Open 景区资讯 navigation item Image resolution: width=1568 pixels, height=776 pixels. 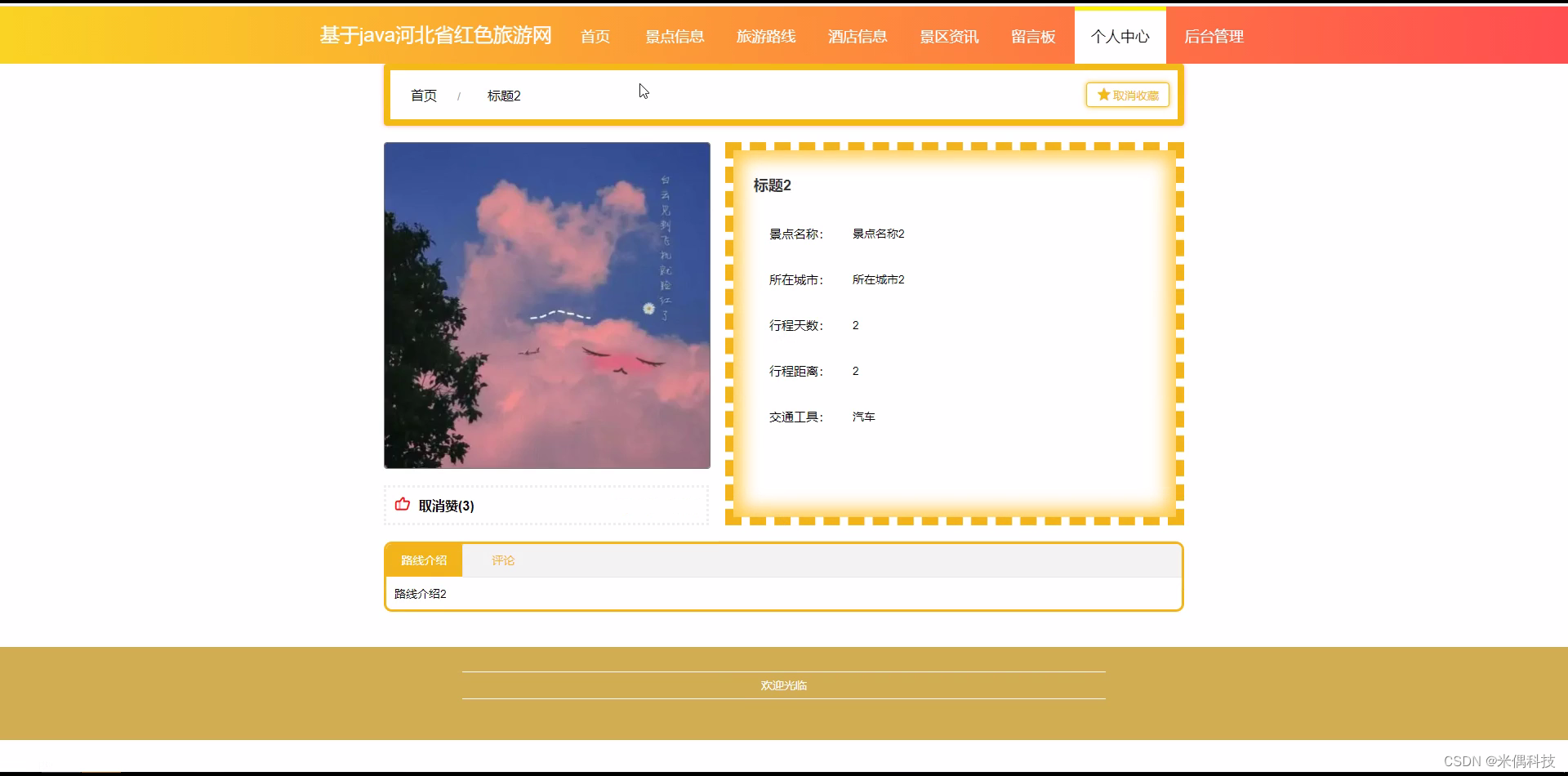(x=949, y=36)
